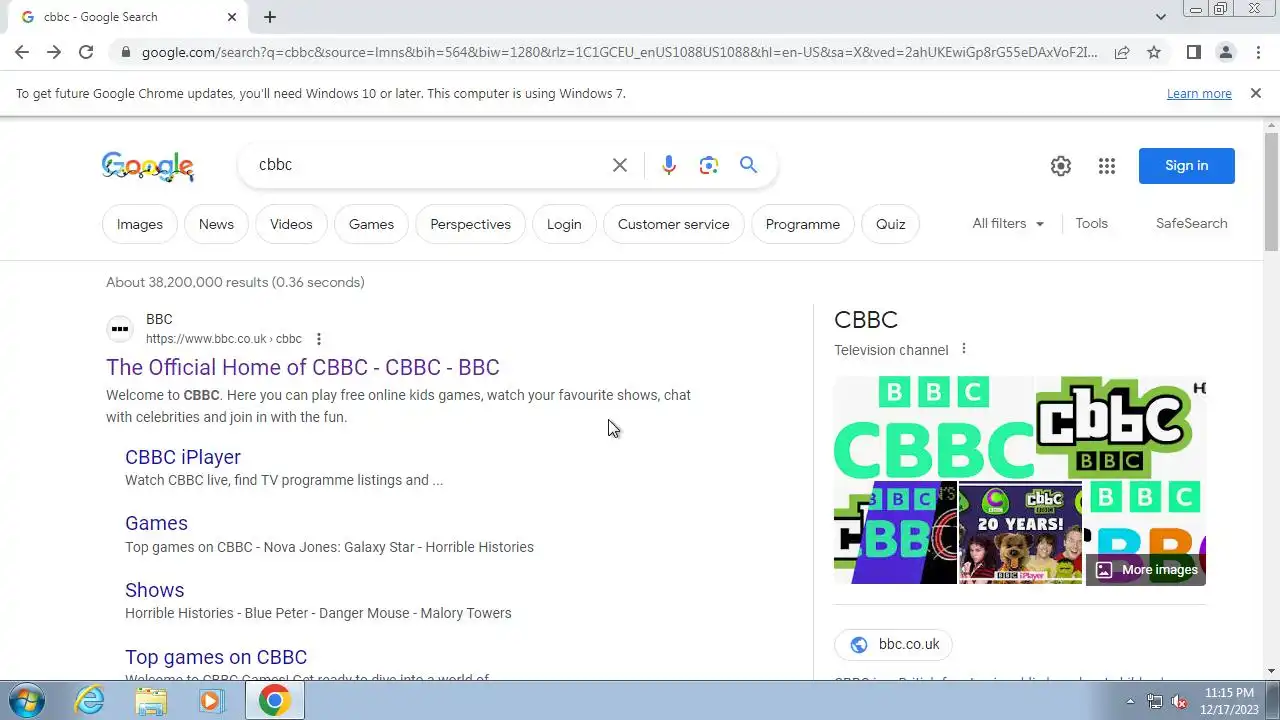Open More images for CBBC
The width and height of the screenshot is (1280, 720).
click(1146, 570)
